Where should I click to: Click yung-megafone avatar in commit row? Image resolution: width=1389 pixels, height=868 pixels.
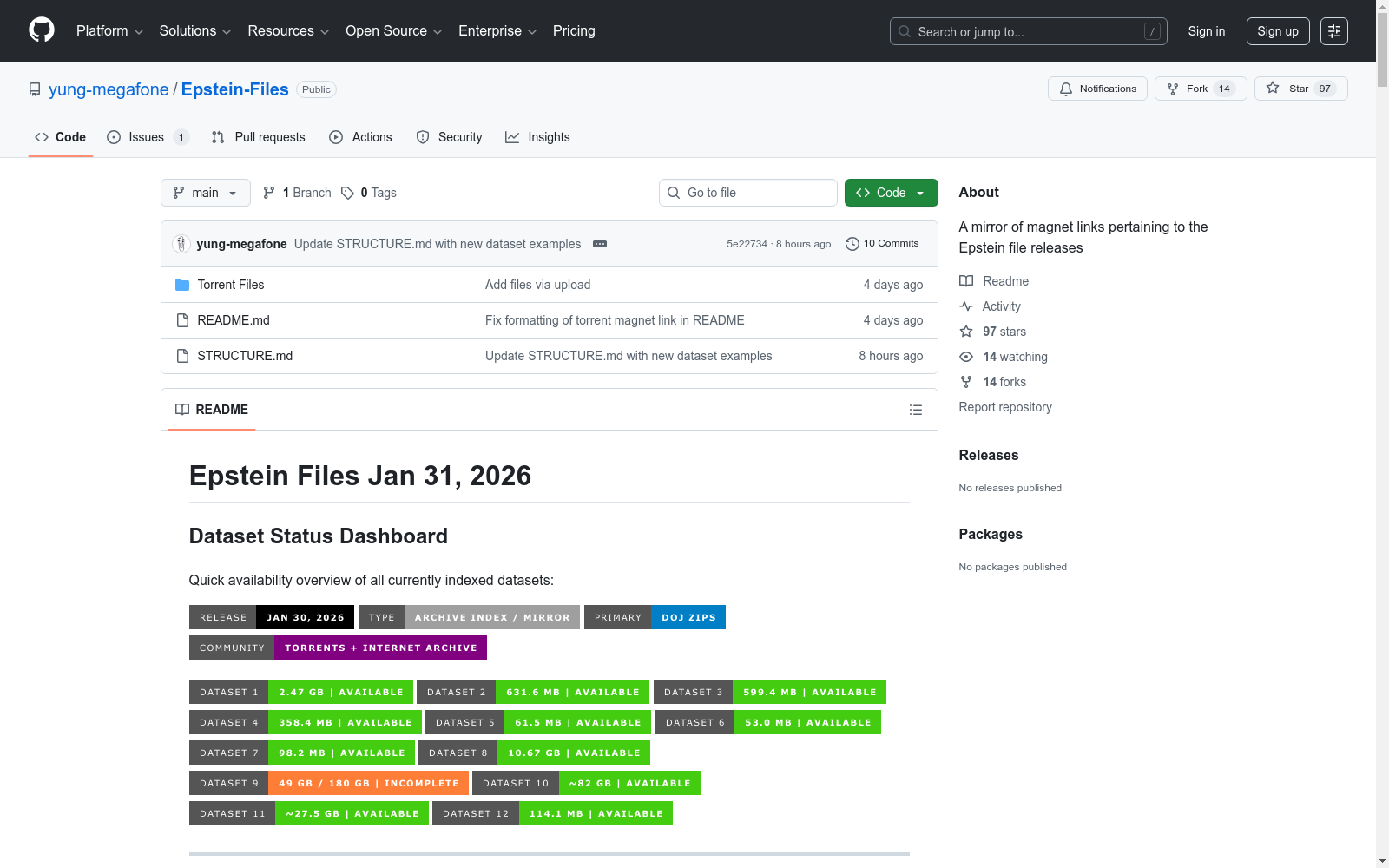tap(181, 244)
